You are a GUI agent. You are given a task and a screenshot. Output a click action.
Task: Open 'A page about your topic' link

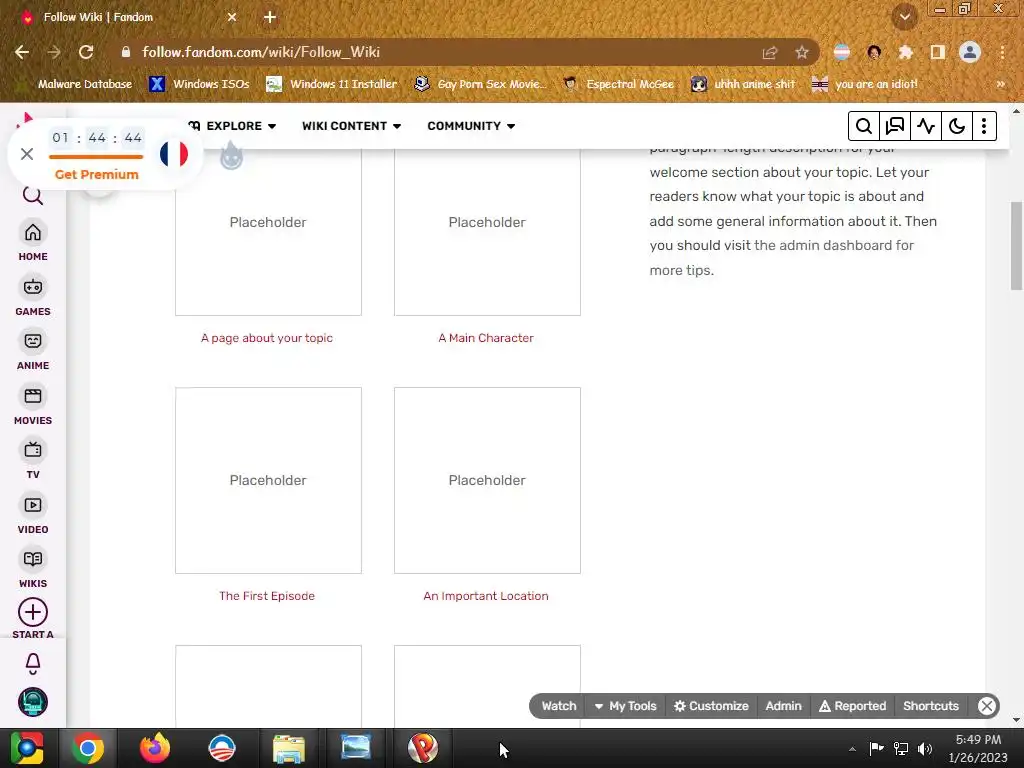tap(266, 338)
